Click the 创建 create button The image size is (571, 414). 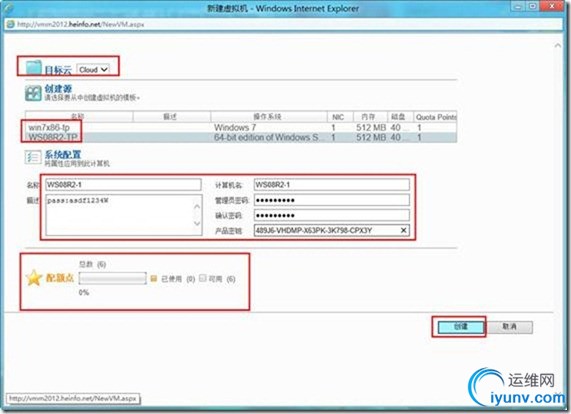pos(460,327)
